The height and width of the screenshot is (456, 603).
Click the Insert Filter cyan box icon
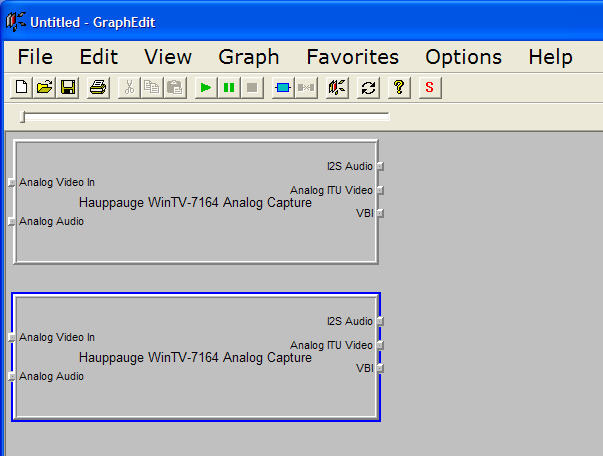point(283,88)
